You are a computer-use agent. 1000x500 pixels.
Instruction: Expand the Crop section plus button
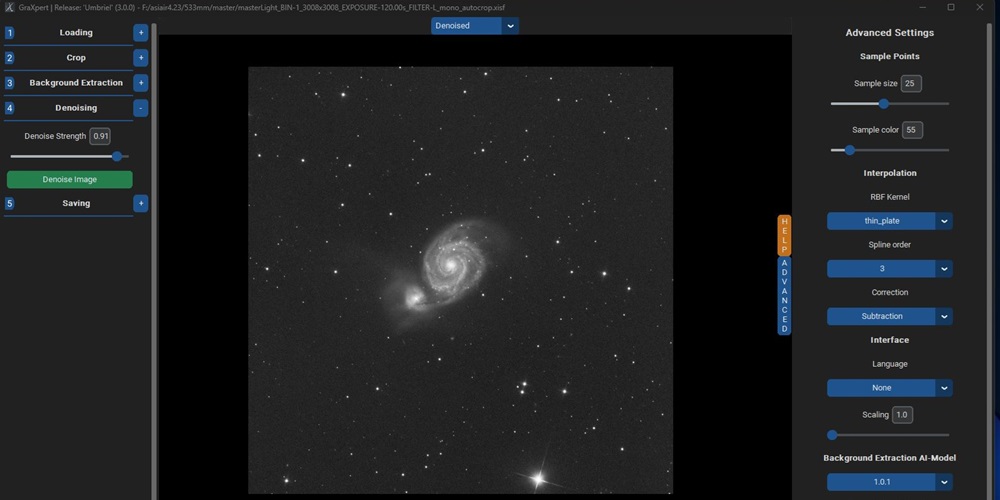coord(141,58)
